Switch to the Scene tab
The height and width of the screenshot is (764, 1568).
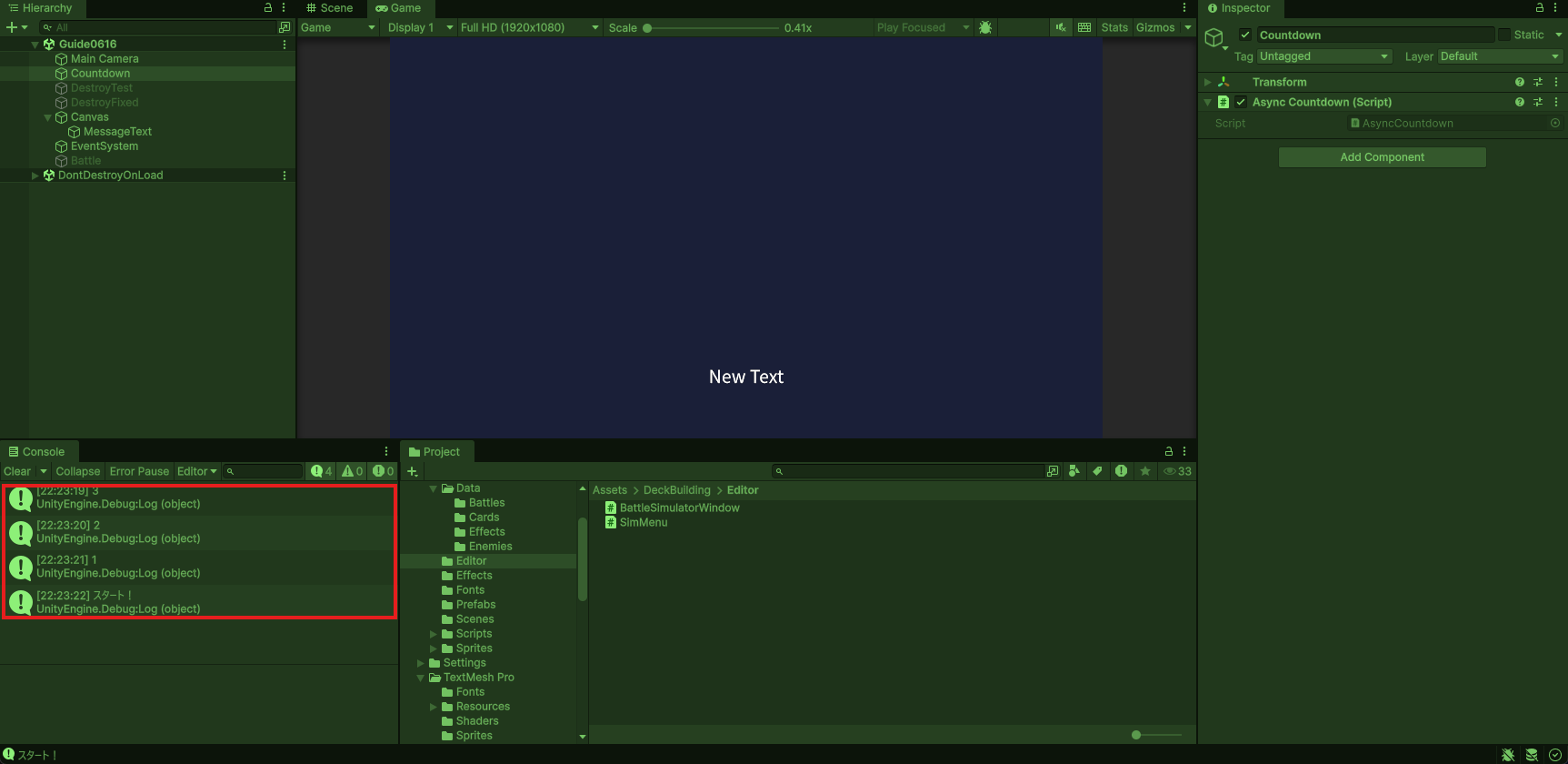pyautogui.click(x=330, y=8)
